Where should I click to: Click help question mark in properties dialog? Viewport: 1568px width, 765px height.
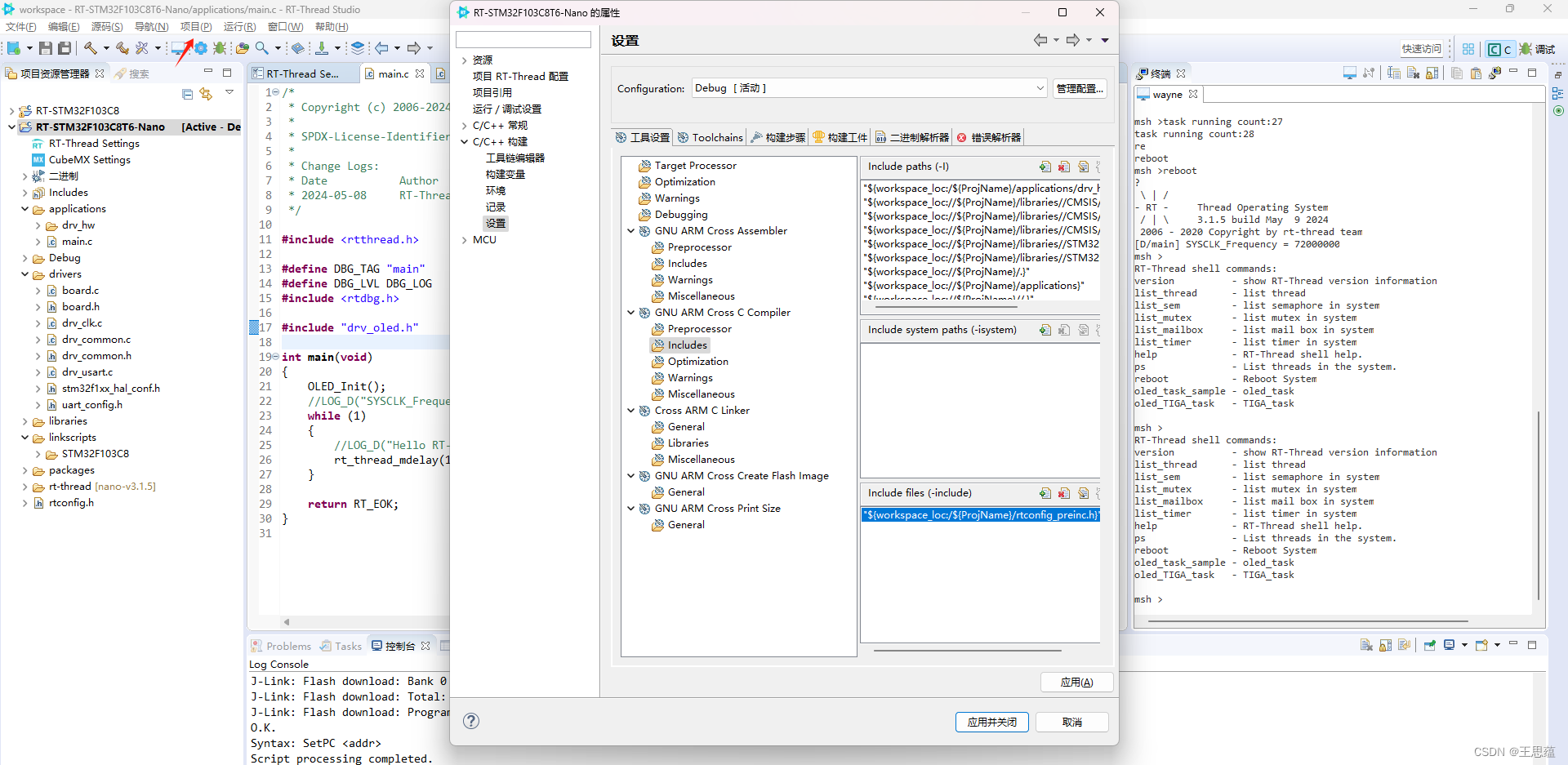point(471,721)
